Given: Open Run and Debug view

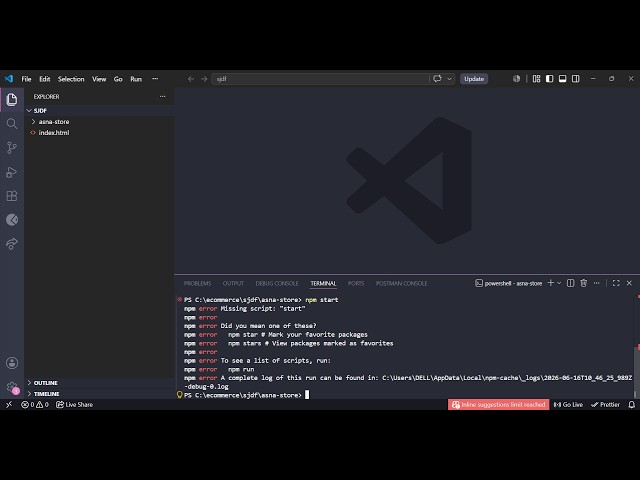Looking at the screenshot, I should click(12, 172).
